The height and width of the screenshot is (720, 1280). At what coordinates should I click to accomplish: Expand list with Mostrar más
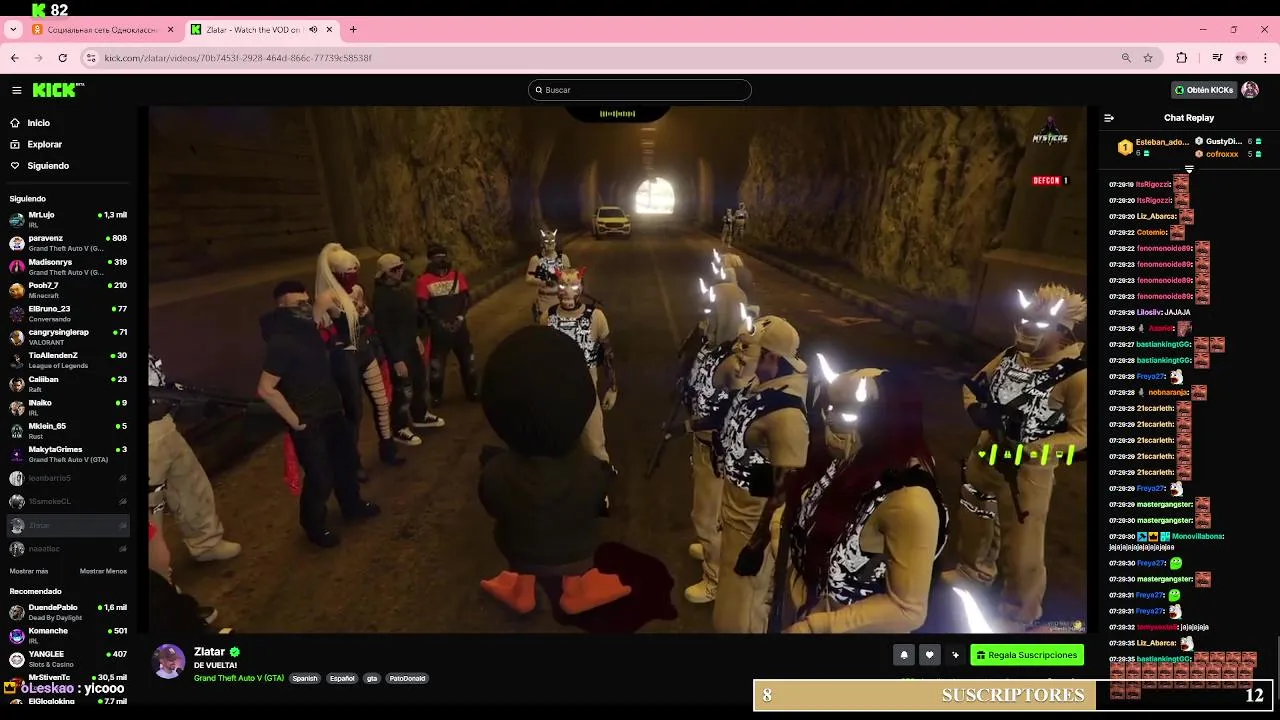pyautogui.click(x=29, y=571)
